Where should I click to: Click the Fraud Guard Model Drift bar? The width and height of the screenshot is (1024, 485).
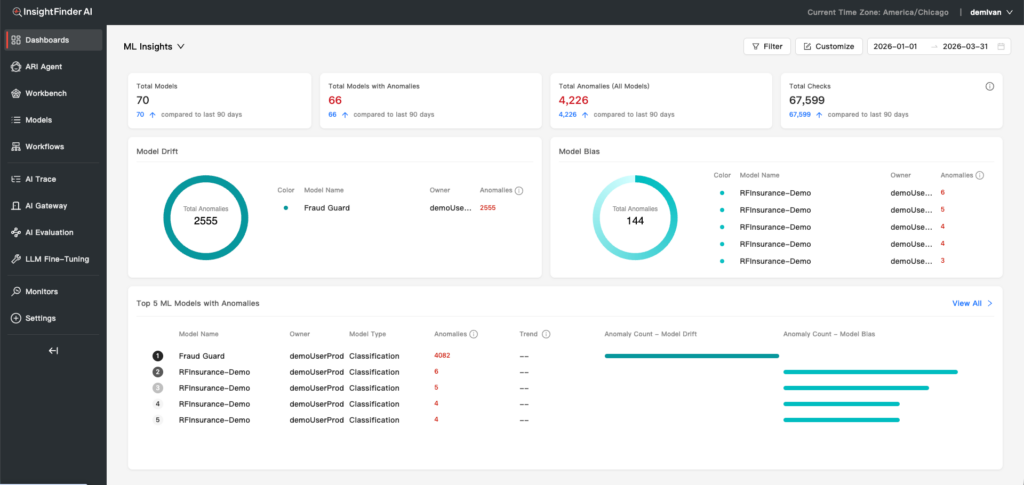coord(692,356)
